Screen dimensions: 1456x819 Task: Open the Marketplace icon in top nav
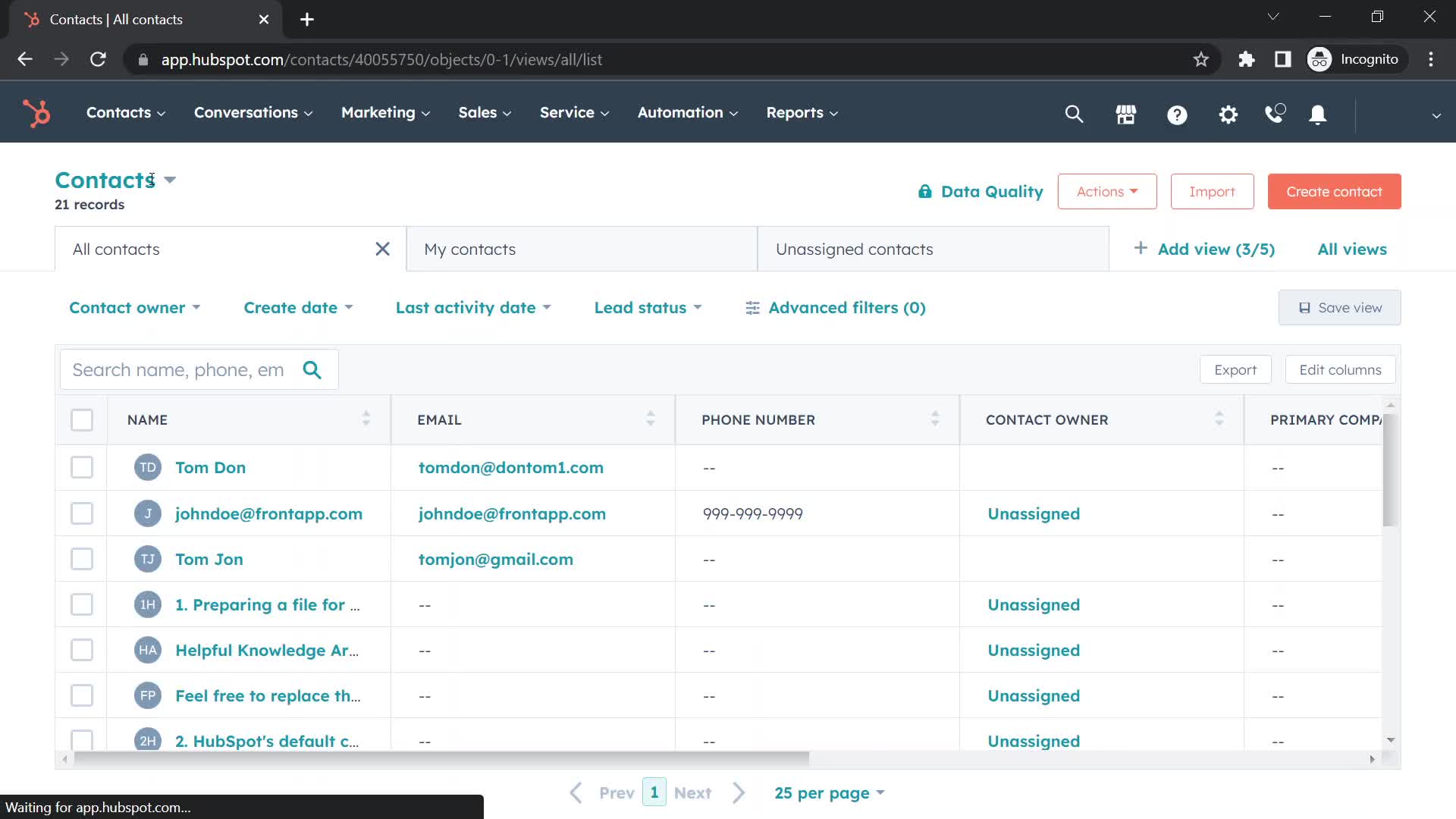[x=1125, y=114]
